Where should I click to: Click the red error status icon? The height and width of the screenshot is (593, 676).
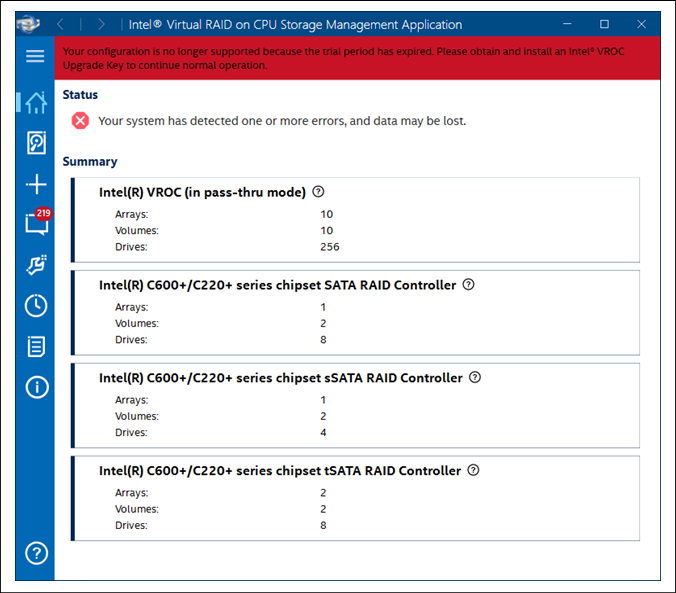point(80,120)
